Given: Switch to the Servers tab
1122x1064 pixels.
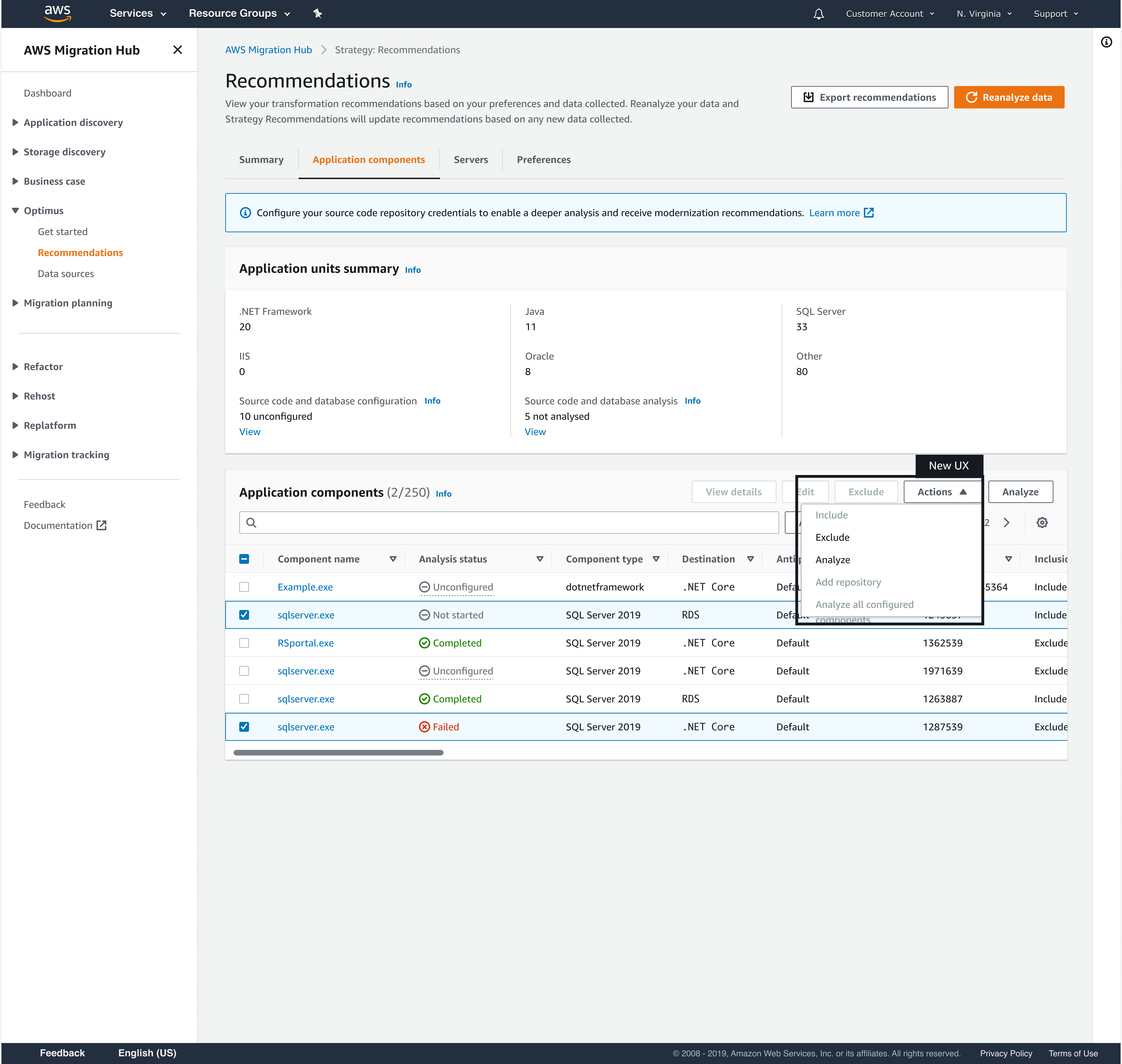Looking at the screenshot, I should point(470,159).
